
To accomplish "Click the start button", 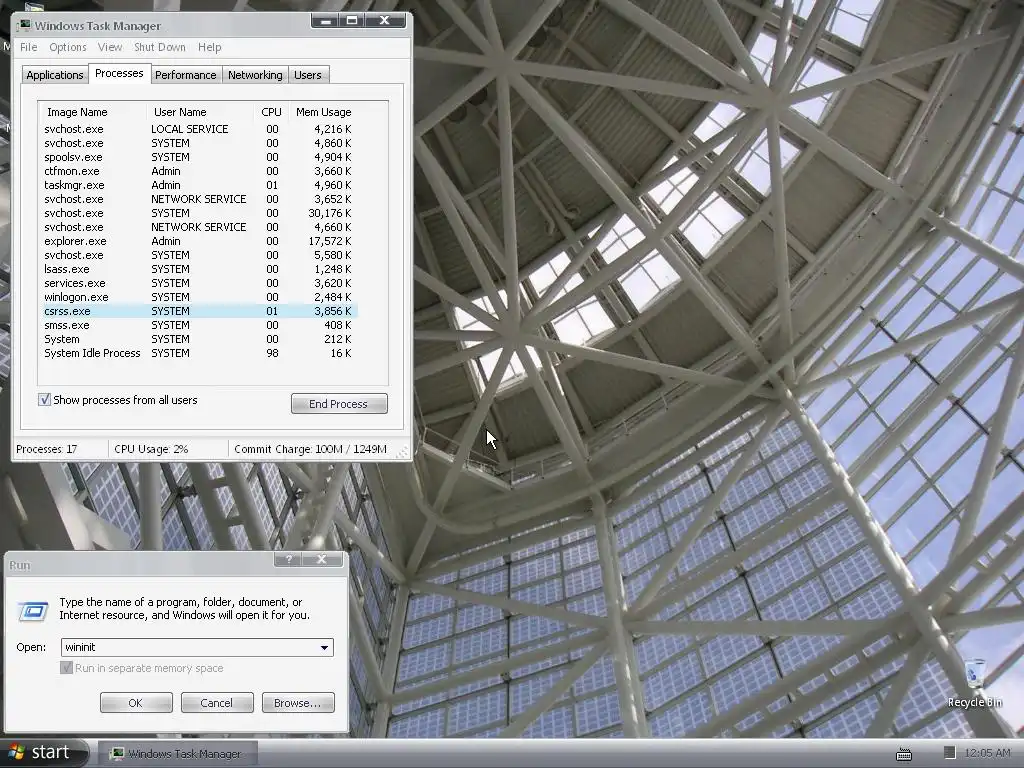I will (x=44, y=752).
